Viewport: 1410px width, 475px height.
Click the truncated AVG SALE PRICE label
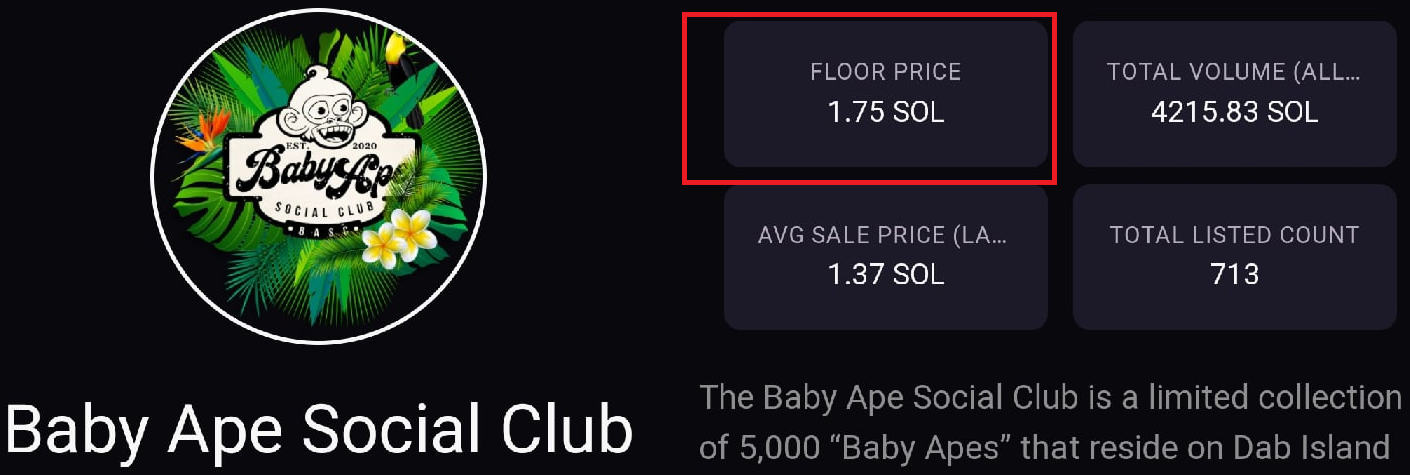[883, 235]
